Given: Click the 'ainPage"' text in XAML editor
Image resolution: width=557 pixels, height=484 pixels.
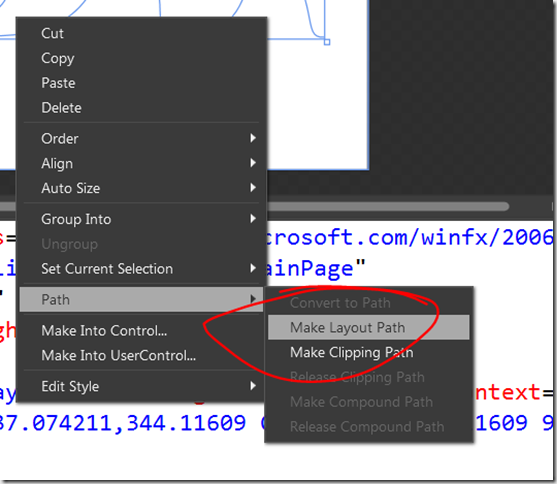Looking at the screenshot, I should tap(315, 268).
